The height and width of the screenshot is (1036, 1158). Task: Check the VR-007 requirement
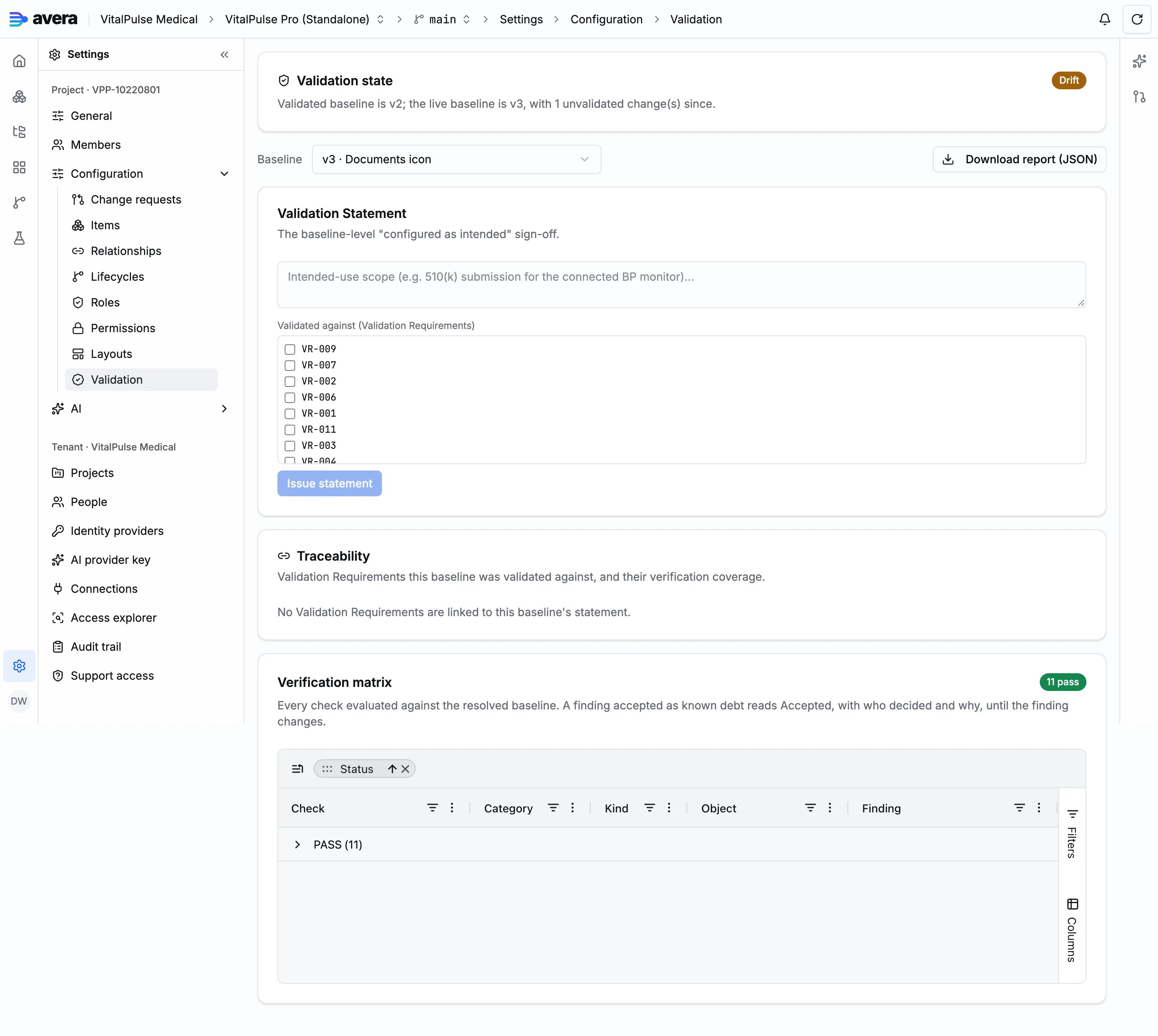tap(289, 366)
